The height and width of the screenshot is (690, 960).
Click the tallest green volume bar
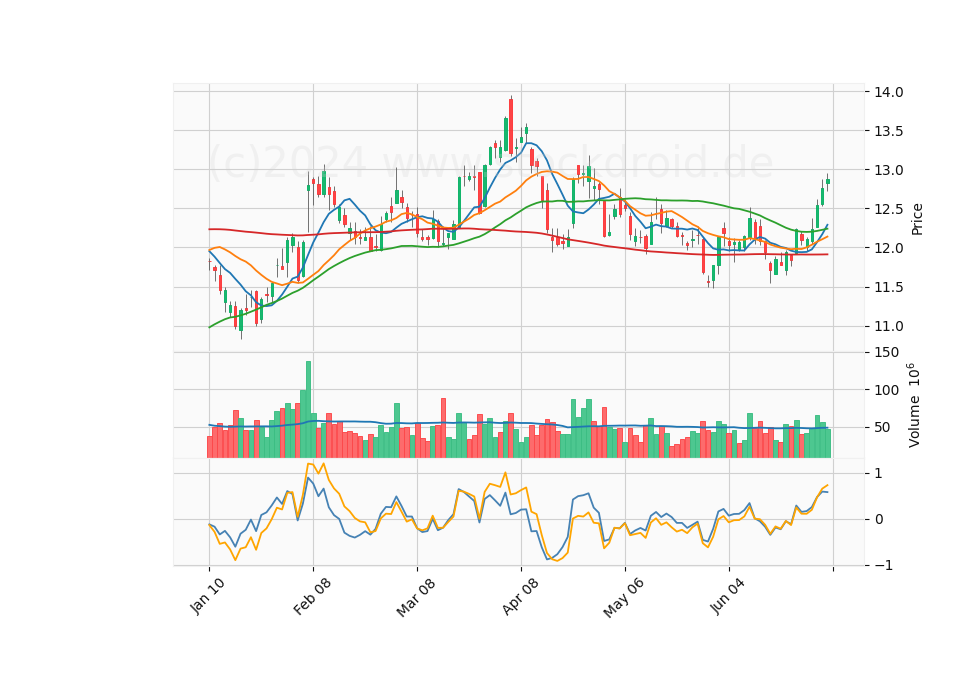(309, 409)
